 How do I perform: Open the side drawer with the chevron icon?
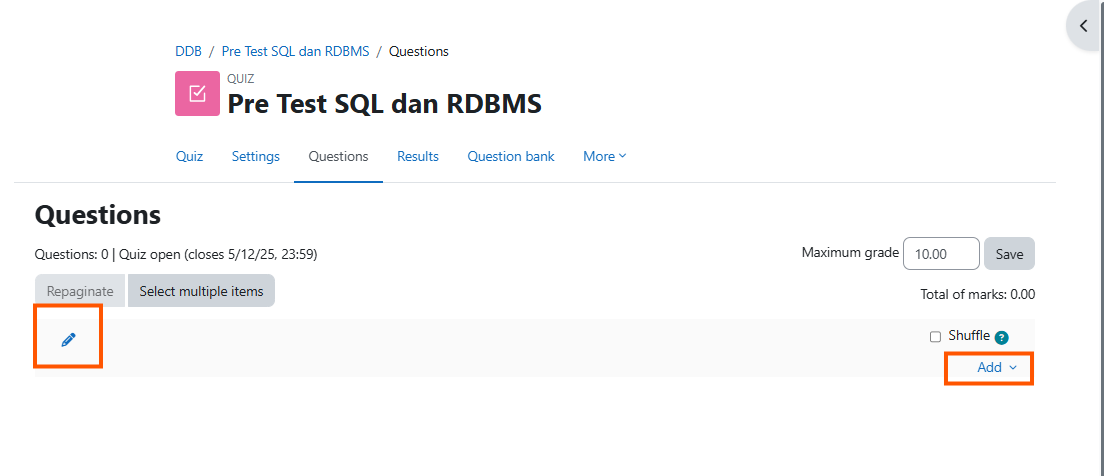coord(1083,27)
